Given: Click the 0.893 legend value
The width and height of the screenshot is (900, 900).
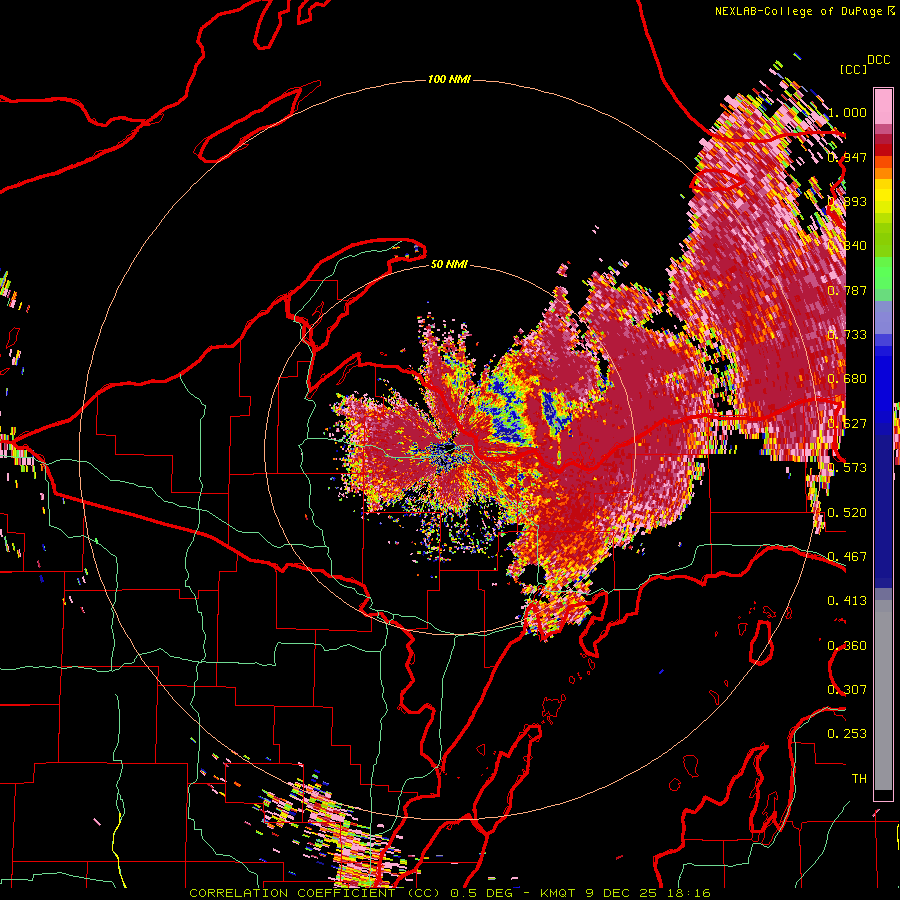Looking at the screenshot, I should coord(847,201).
